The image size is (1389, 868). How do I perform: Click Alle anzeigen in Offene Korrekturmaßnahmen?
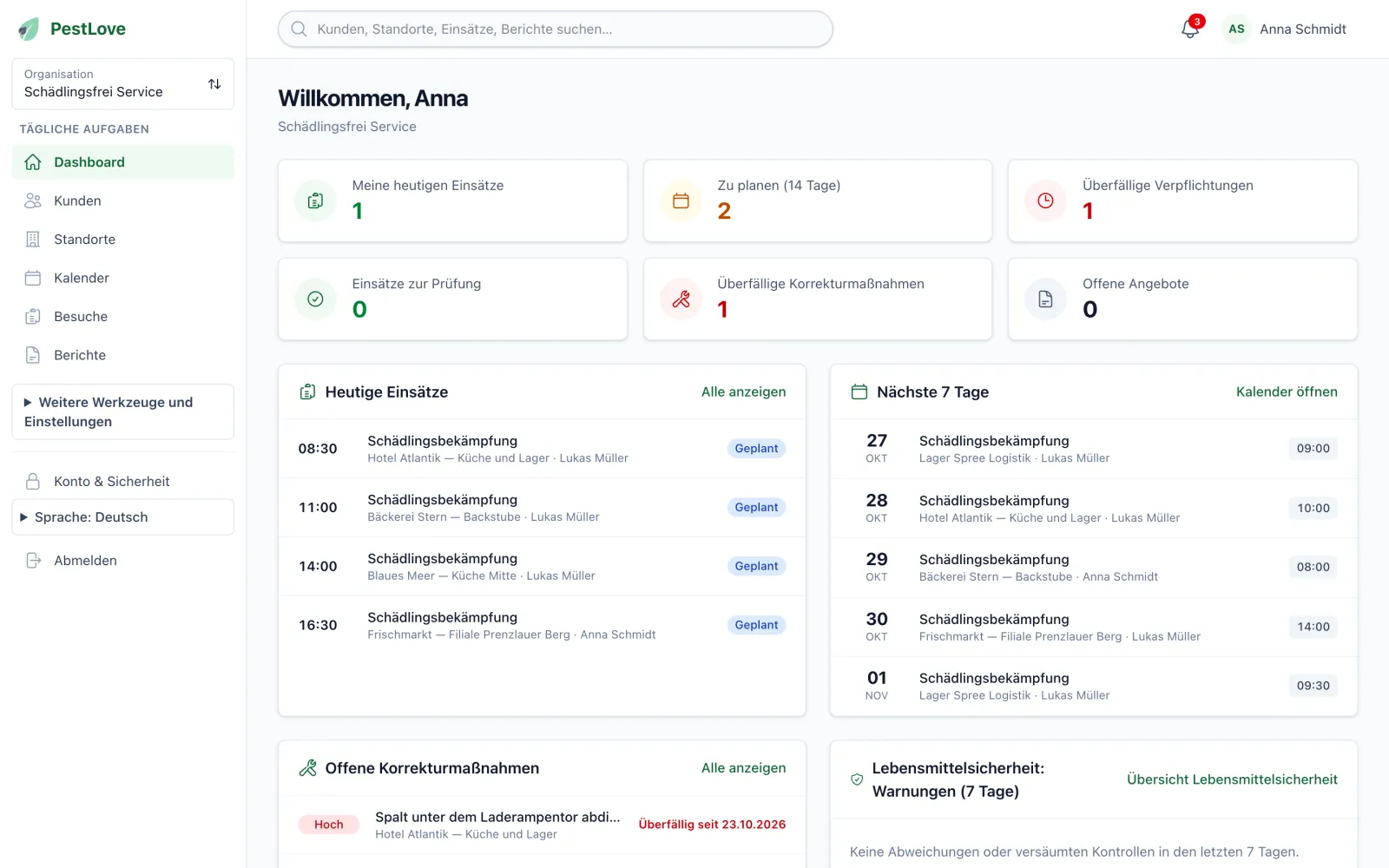(743, 768)
